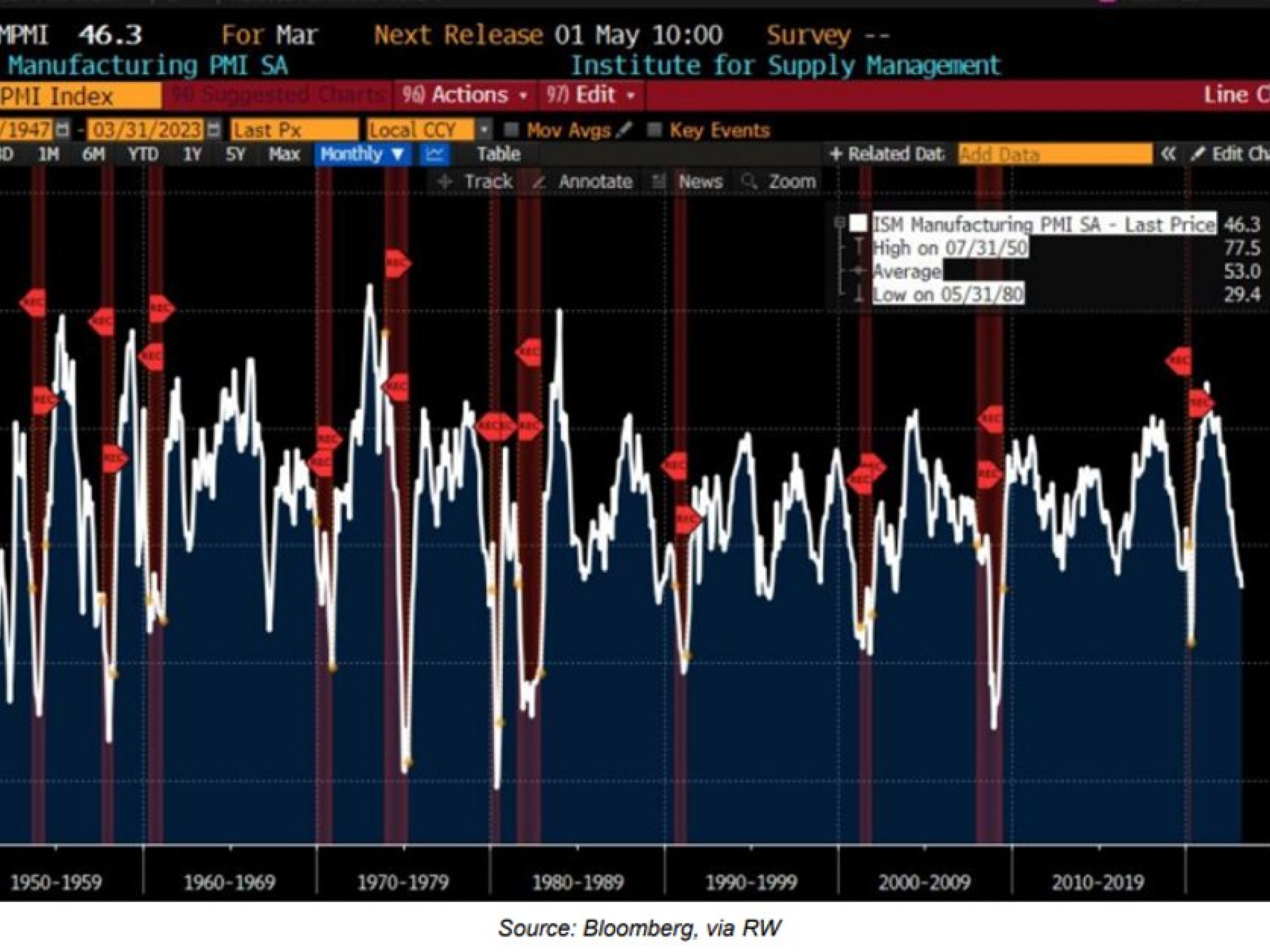Click the Average legend label
The image size is (1270, 952).
point(907,272)
